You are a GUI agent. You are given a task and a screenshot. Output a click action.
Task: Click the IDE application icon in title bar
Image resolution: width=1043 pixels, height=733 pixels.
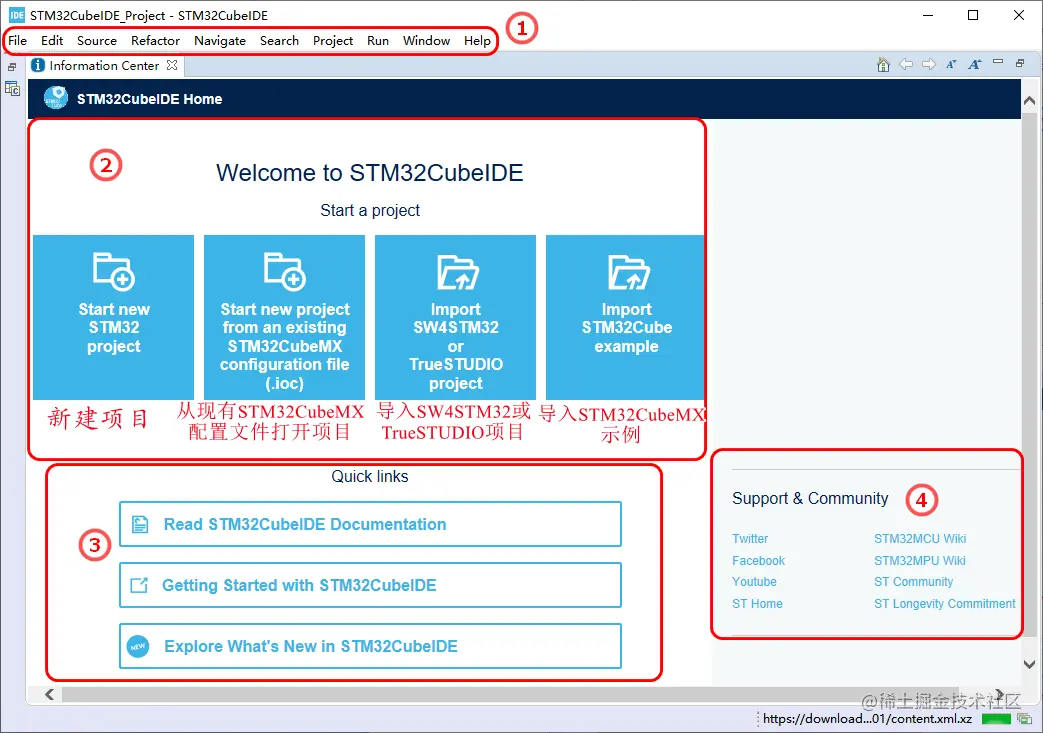[x=17, y=15]
